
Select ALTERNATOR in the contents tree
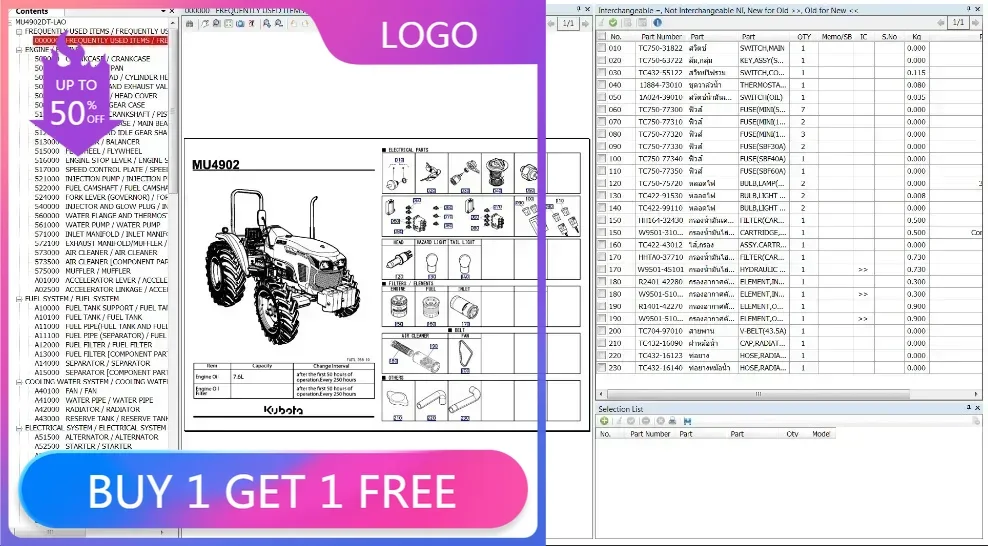coord(96,437)
